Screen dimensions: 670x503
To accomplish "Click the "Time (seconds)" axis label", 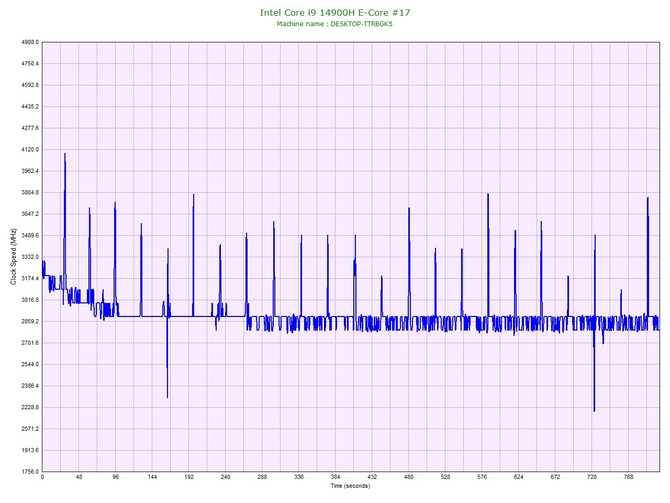I will pyautogui.click(x=350, y=486).
